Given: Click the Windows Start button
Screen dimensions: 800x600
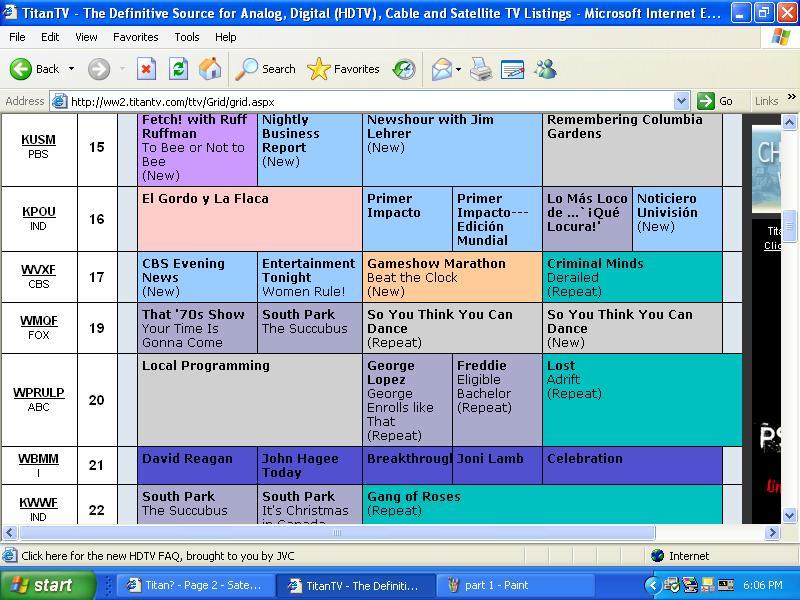Looking at the screenshot, I should (x=48, y=585).
